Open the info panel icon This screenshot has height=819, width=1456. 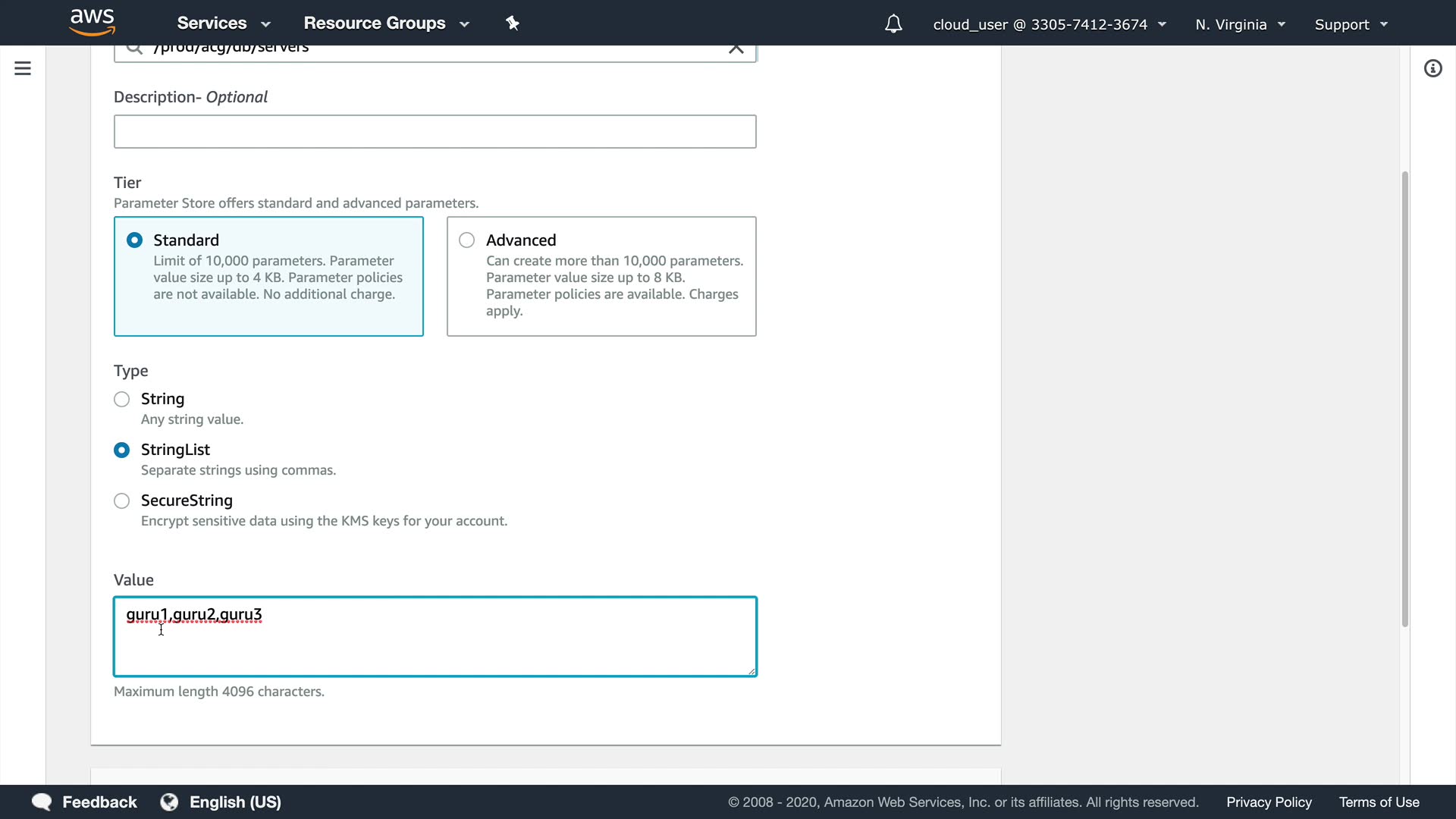1432,69
